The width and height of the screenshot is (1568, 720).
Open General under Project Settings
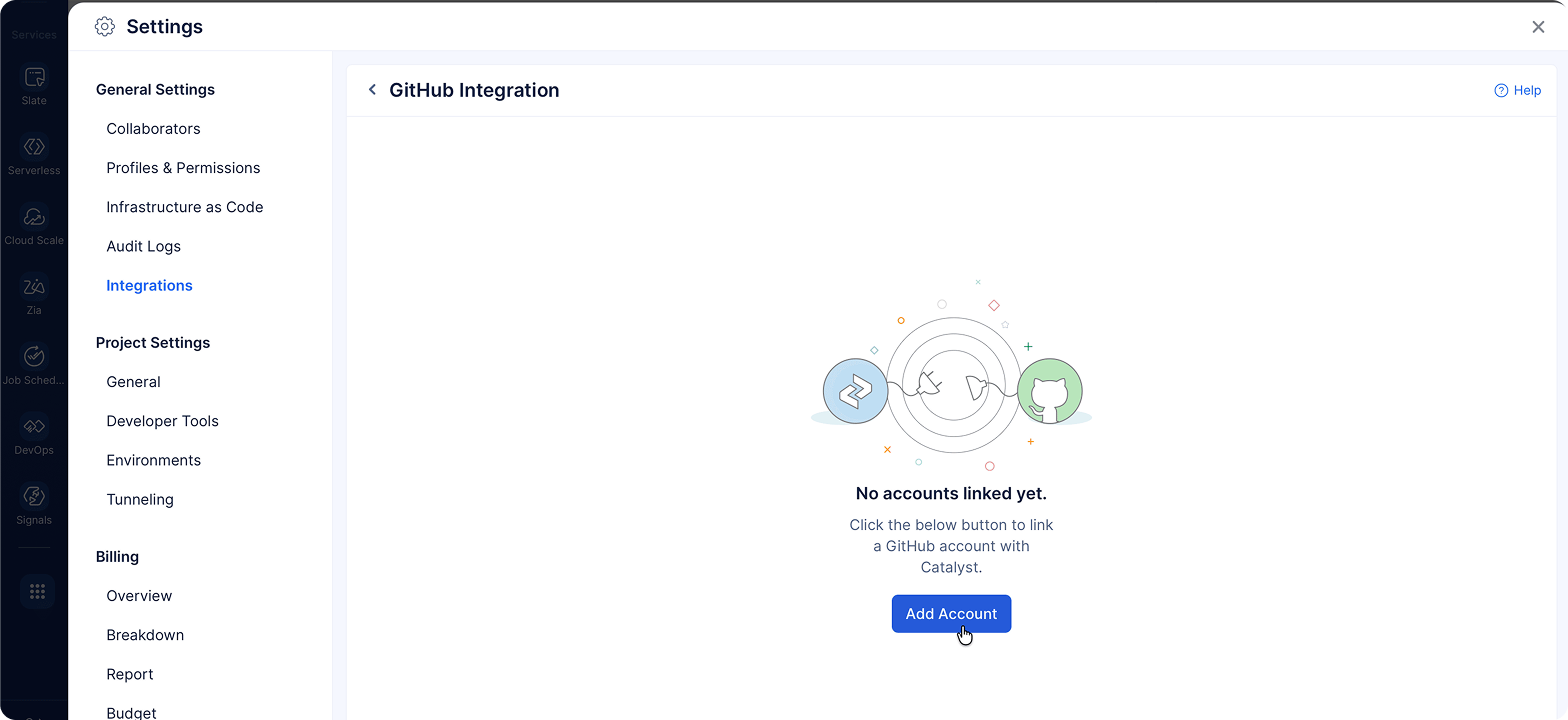tap(133, 382)
